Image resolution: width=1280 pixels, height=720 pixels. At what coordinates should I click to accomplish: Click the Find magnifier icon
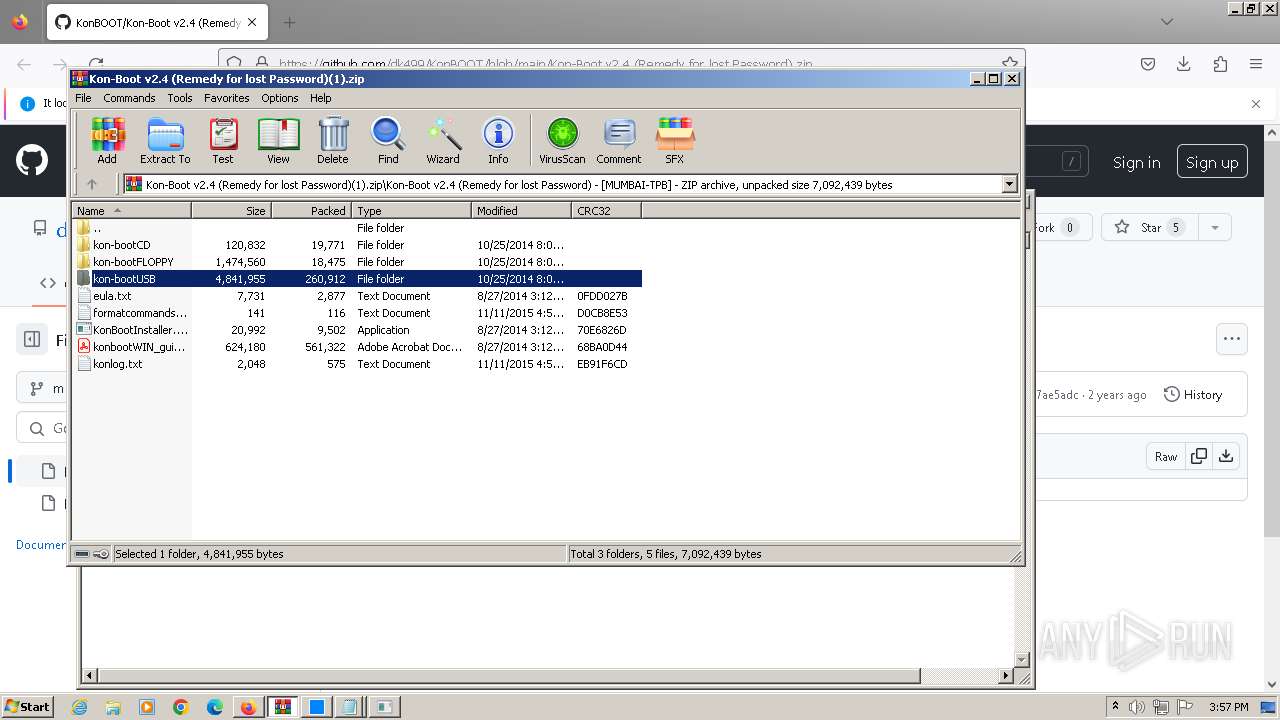[388, 140]
